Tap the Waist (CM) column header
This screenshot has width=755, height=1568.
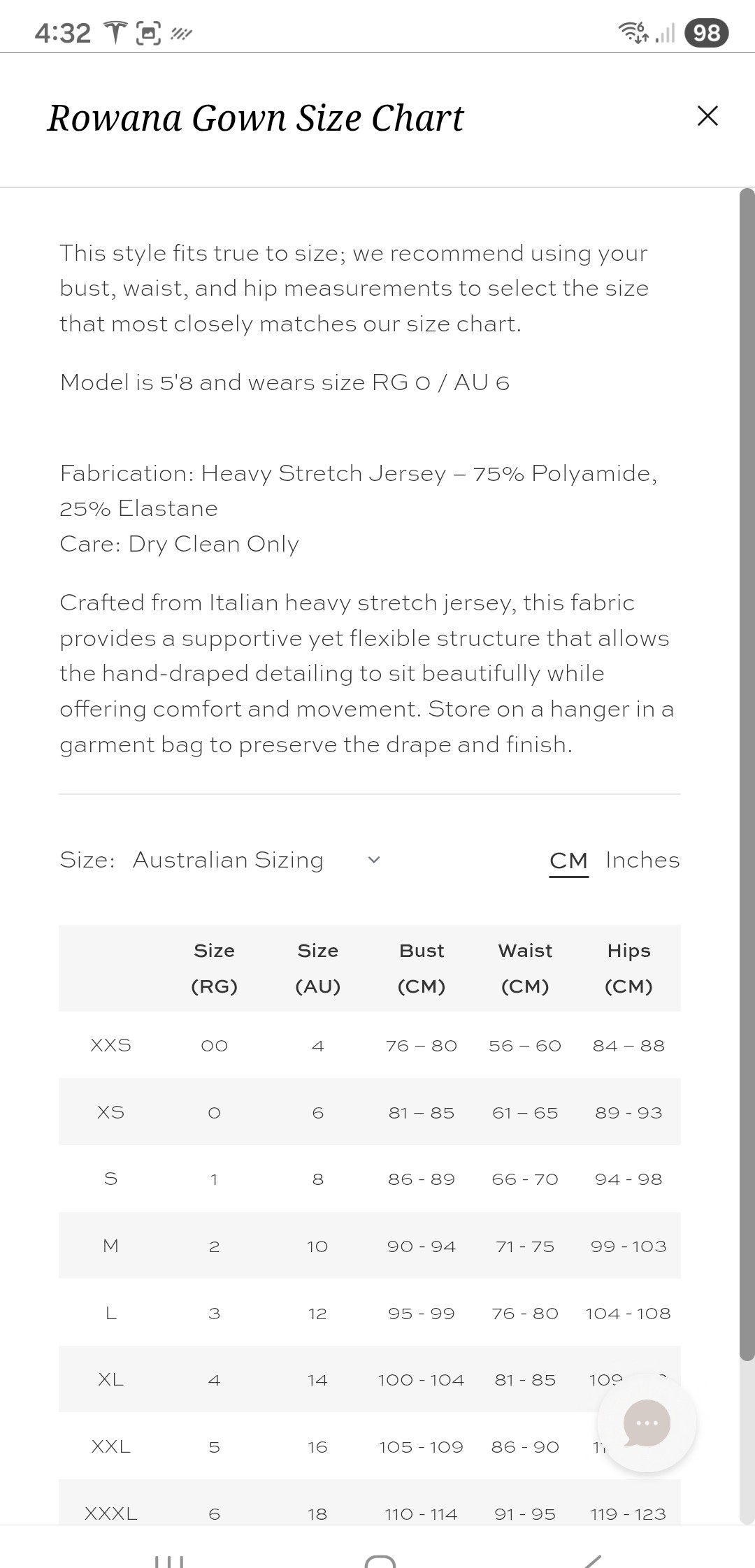[x=525, y=968]
